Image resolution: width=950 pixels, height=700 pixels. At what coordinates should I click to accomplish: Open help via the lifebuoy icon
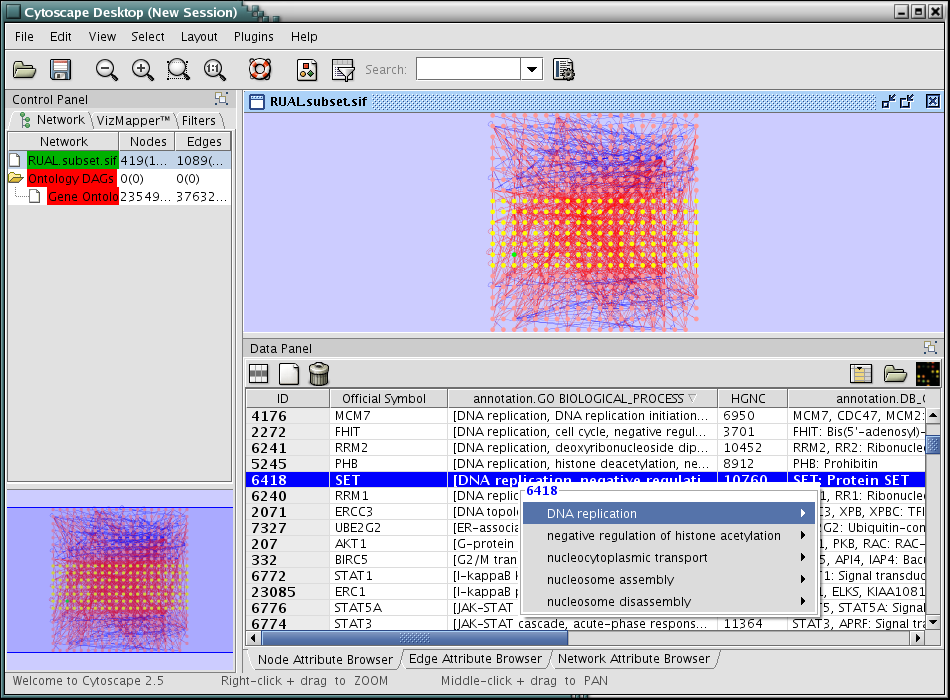click(261, 70)
